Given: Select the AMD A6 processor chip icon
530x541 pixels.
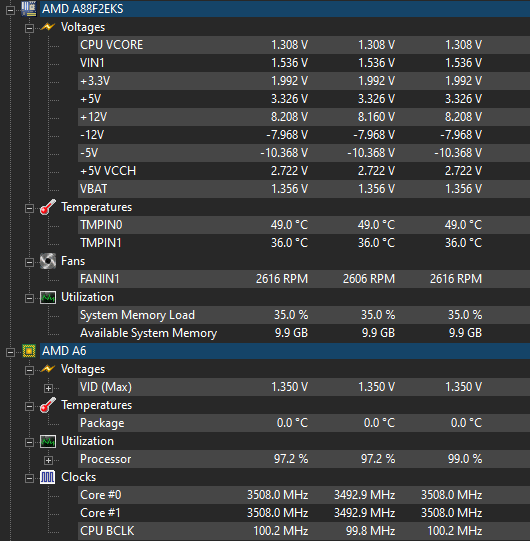Looking at the screenshot, I should (x=29, y=351).
